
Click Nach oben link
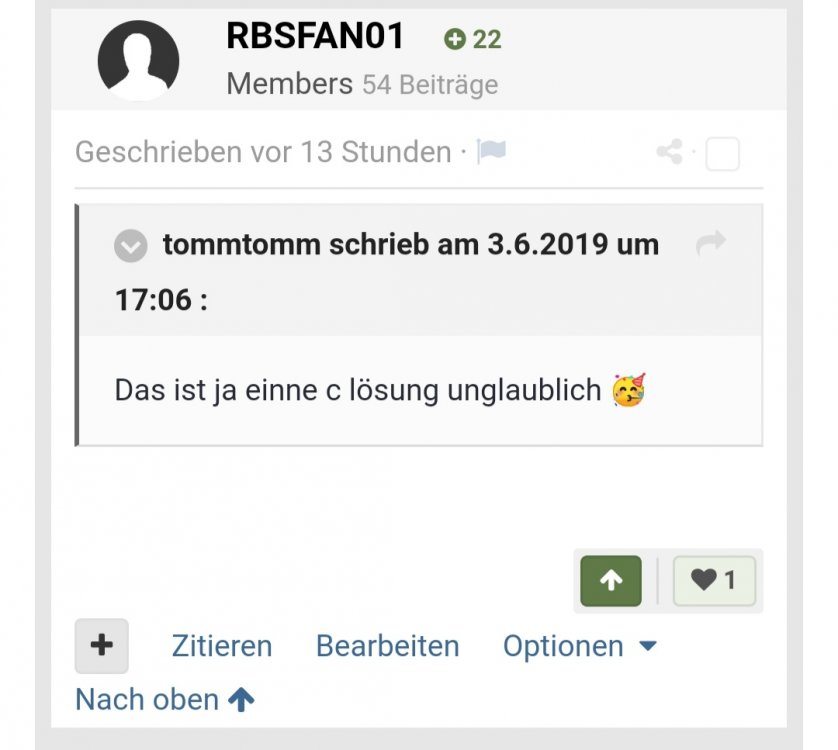coord(165,699)
